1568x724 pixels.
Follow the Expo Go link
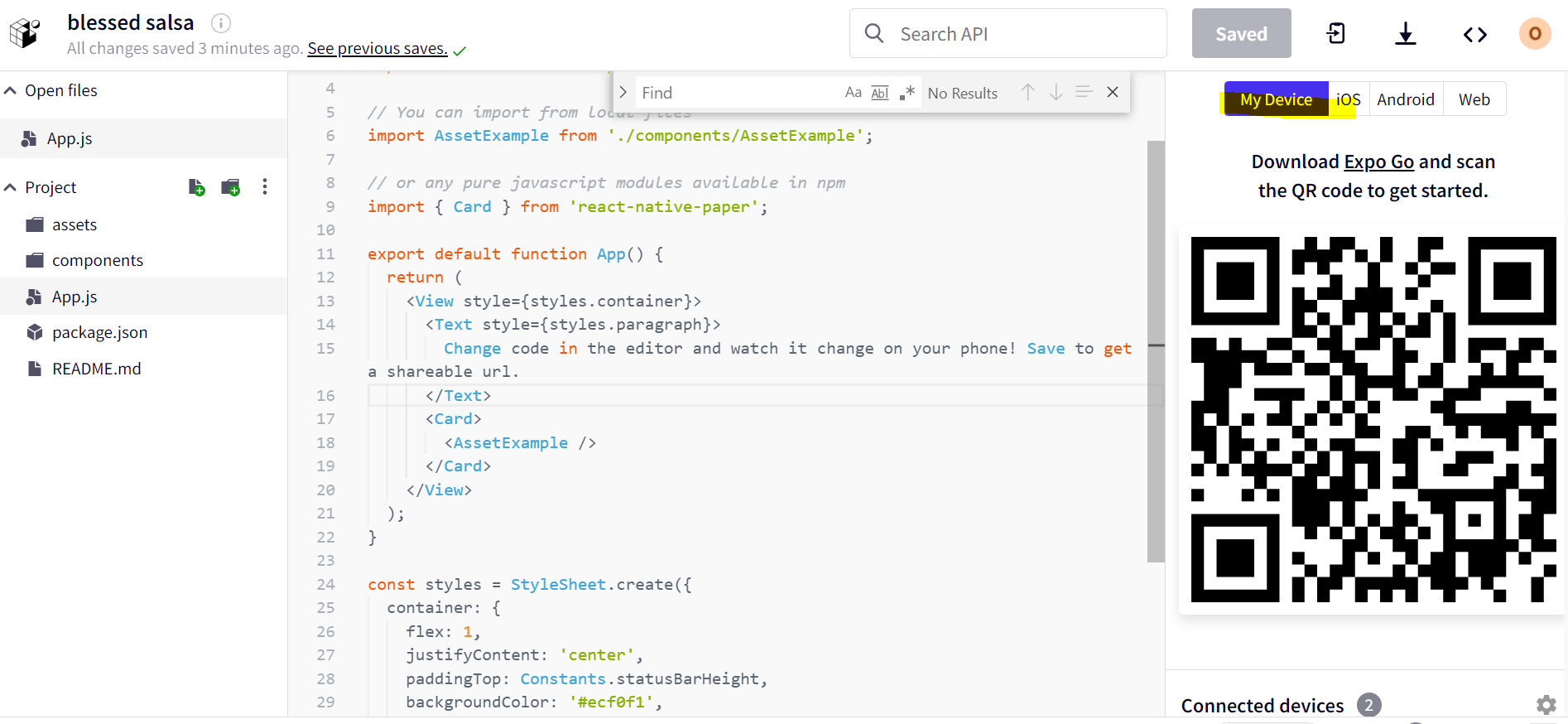point(1379,162)
